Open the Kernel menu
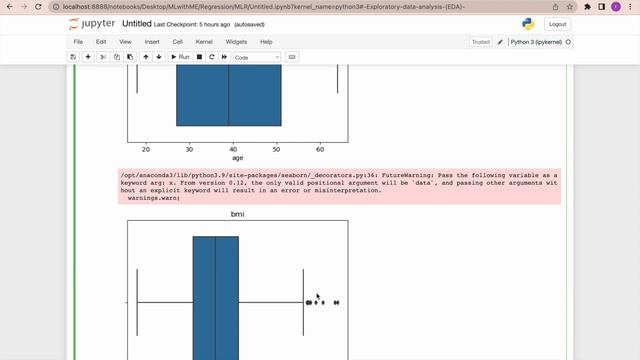This screenshot has width=640, height=360. [x=204, y=42]
